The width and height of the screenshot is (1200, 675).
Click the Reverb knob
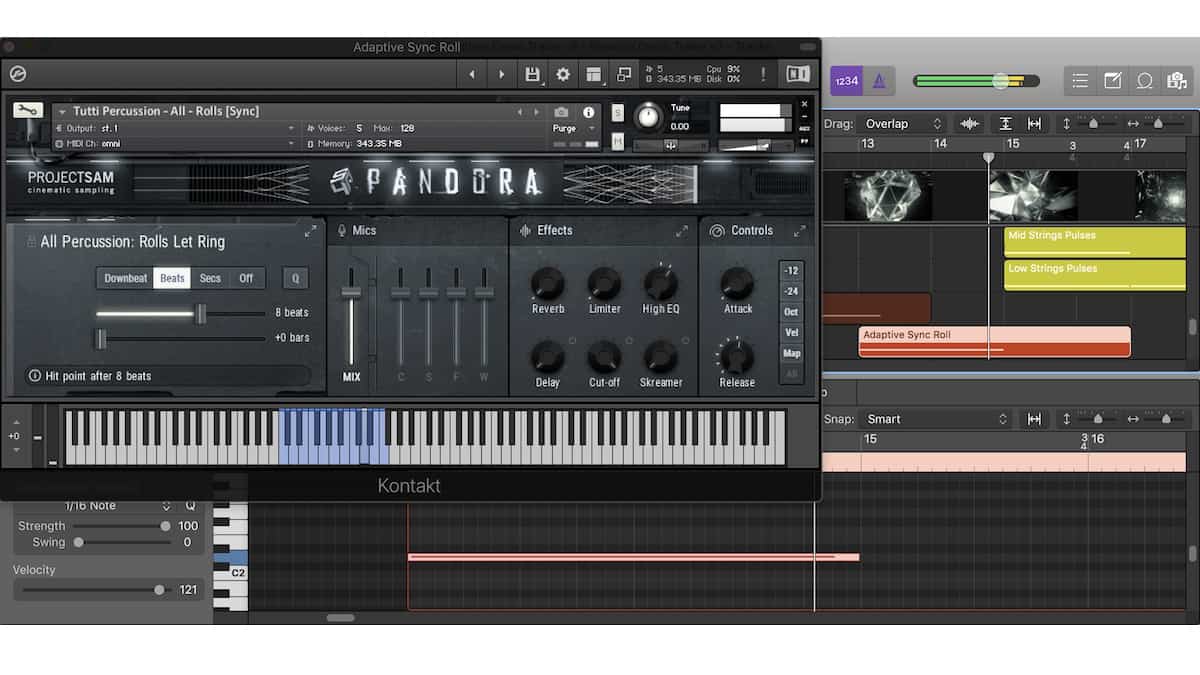pyautogui.click(x=547, y=284)
